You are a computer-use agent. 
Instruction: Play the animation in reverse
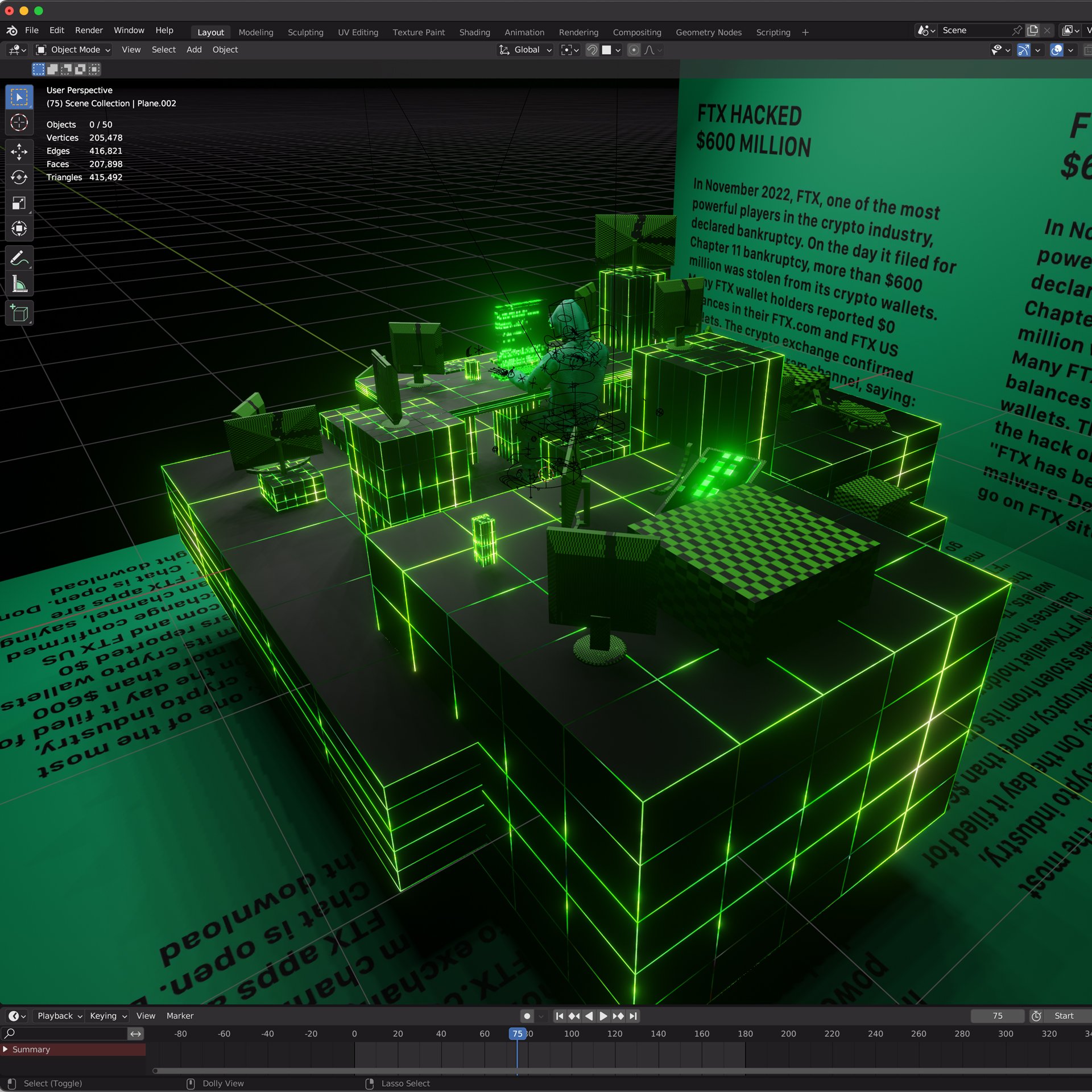coord(589,1016)
